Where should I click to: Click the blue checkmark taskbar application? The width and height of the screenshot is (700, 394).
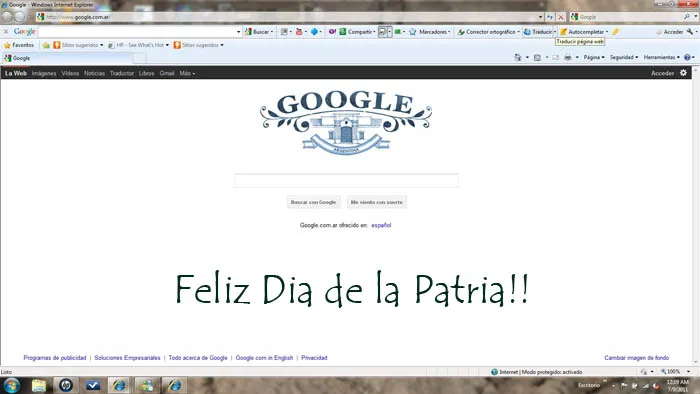tap(93, 385)
